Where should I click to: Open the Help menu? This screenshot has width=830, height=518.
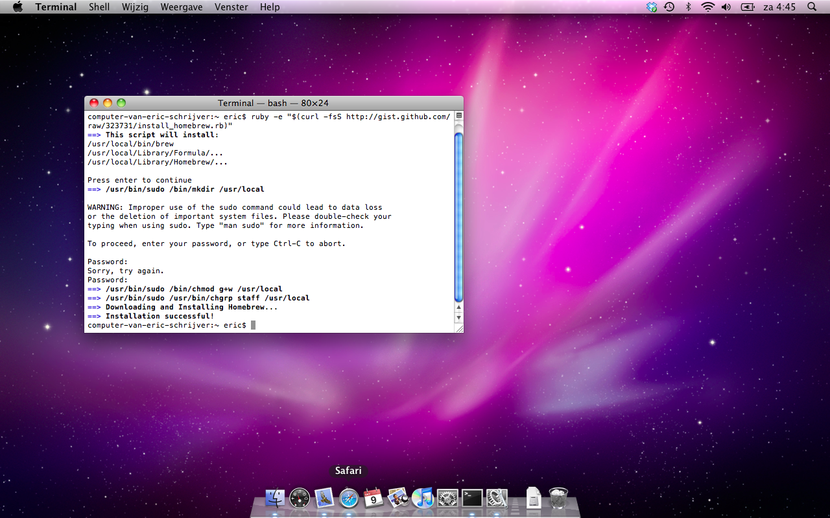[269, 7]
